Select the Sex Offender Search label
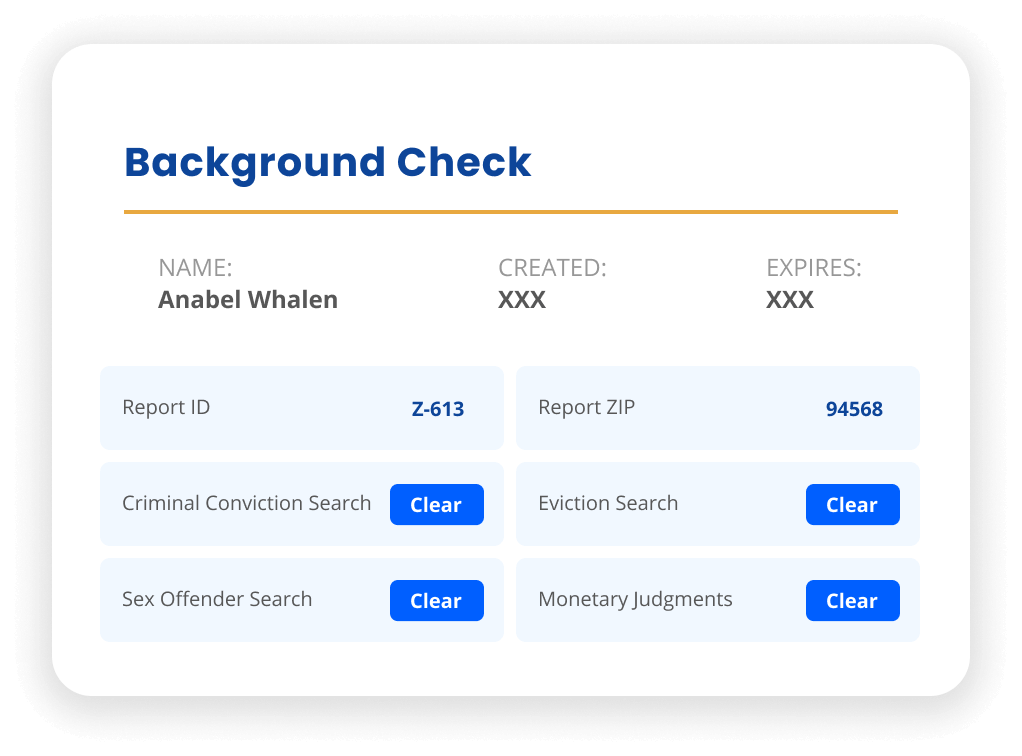This screenshot has height=756, width=1022. [x=217, y=599]
